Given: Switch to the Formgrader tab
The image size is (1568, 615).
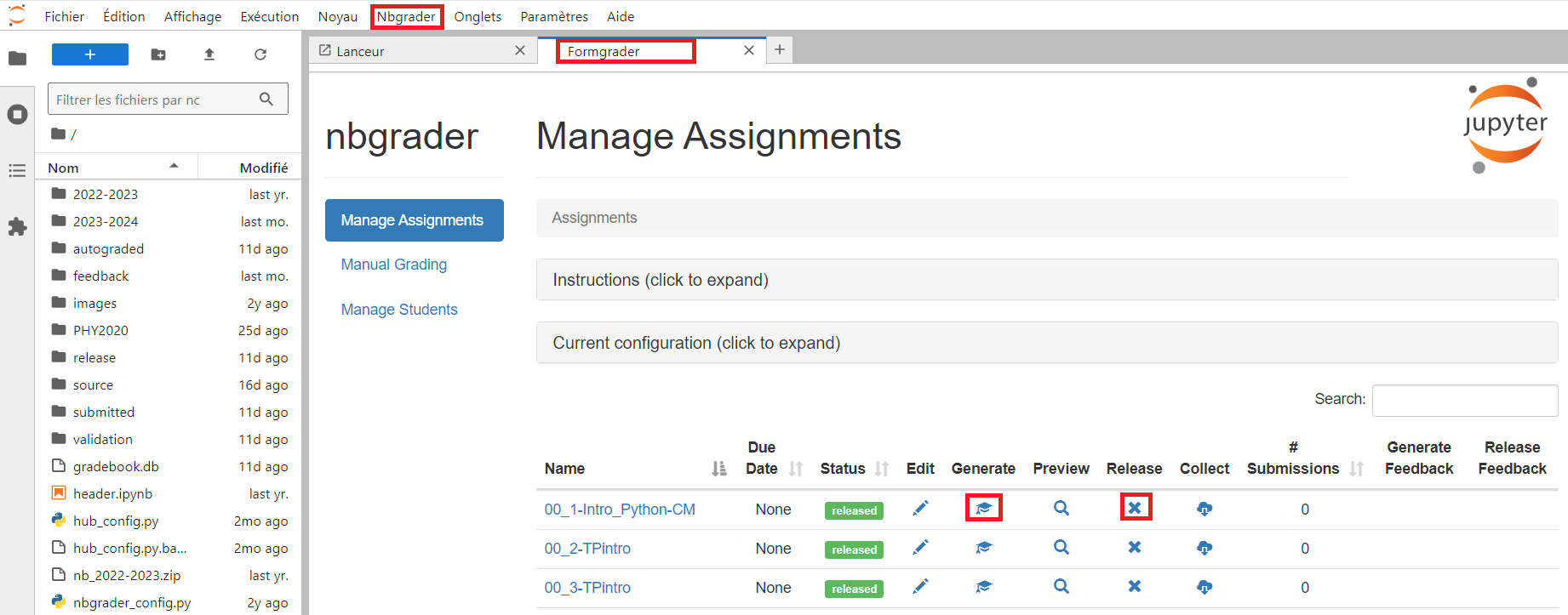Looking at the screenshot, I should [x=651, y=51].
